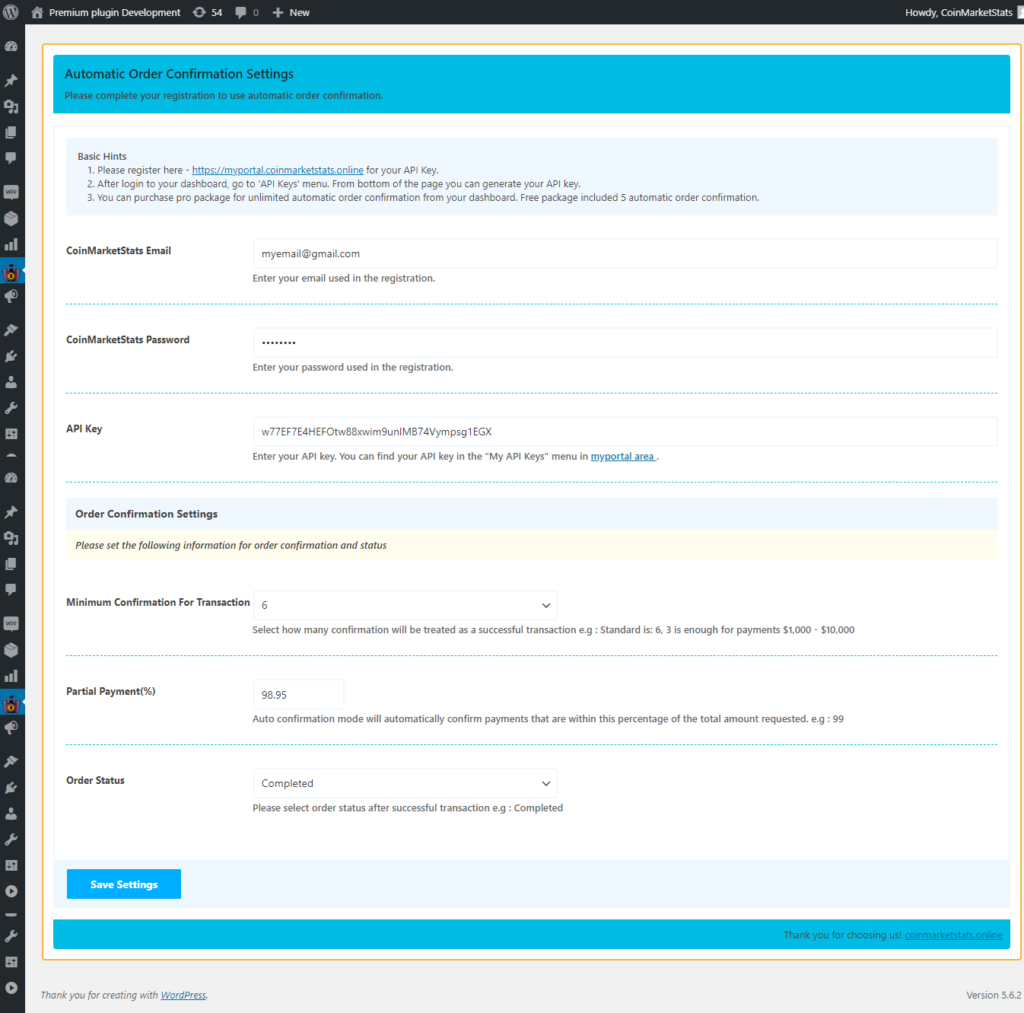Click the plus New content item
This screenshot has width=1024, height=1013.
291,12
